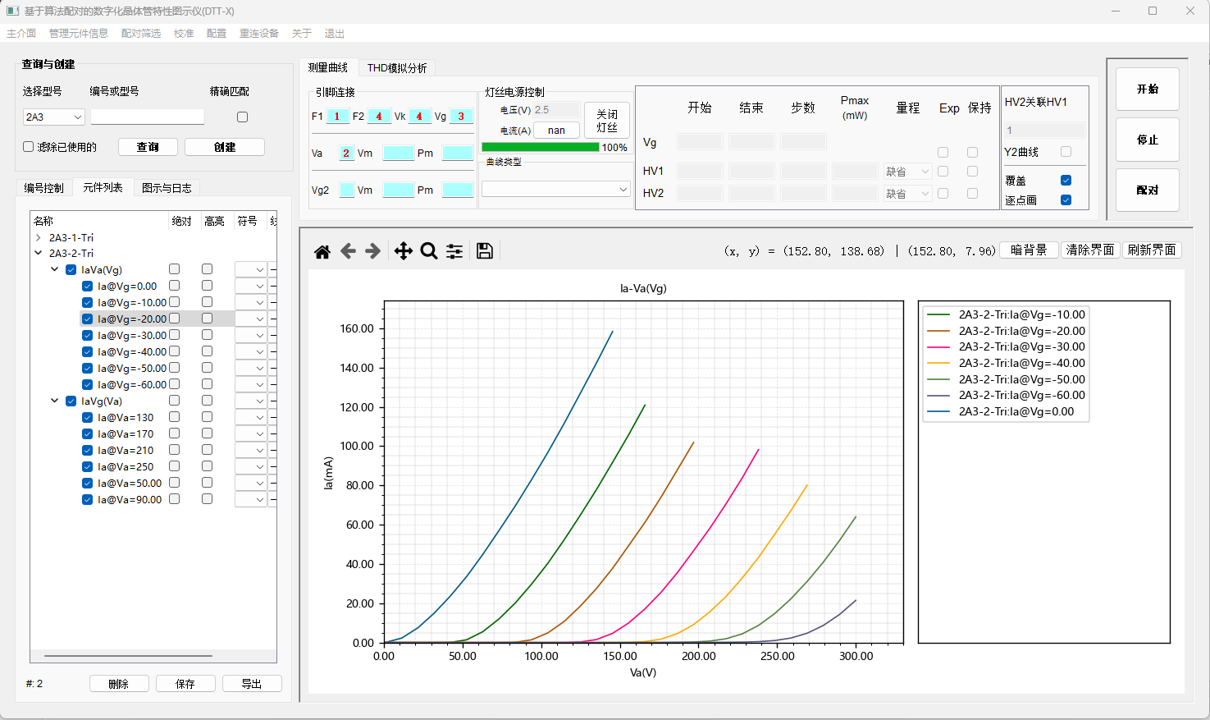
Task: Click the 开始 button
Action: [x=1147, y=89]
